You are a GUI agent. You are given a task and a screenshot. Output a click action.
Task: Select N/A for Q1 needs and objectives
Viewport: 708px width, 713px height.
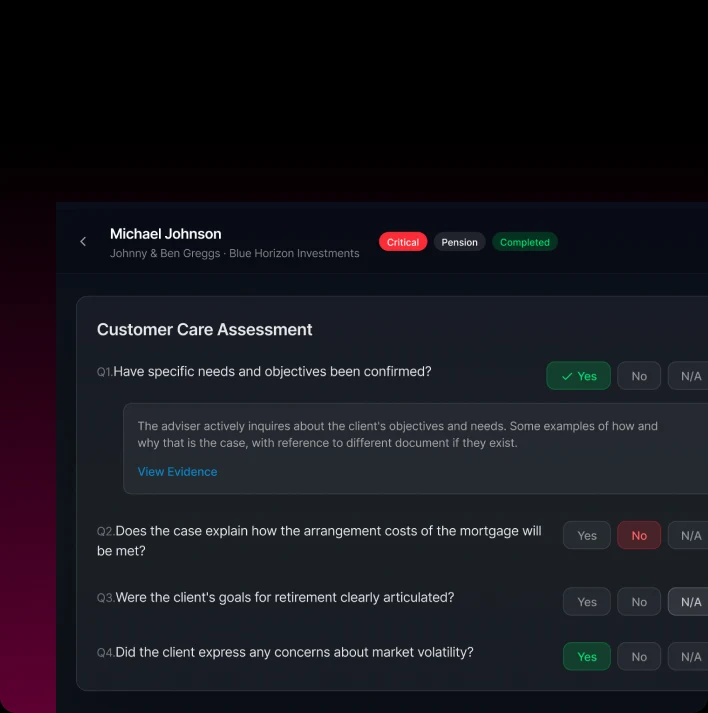click(x=690, y=376)
